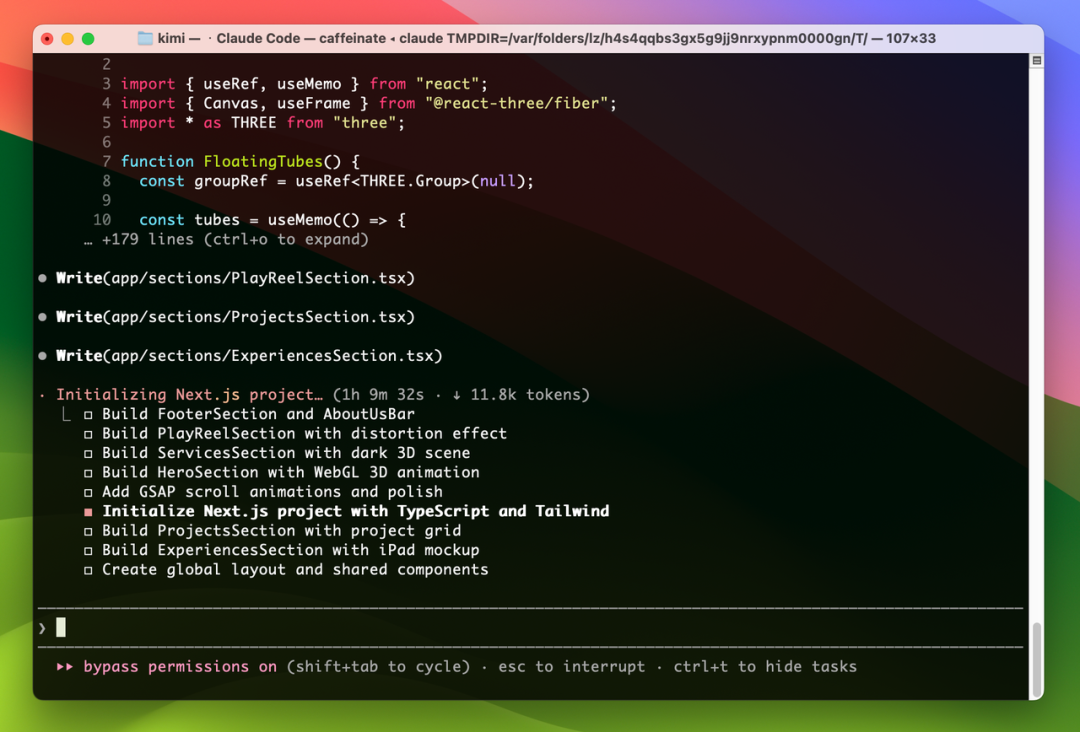Click the terminal vertical scrollbar thumb
The width and height of the screenshot is (1080, 732).
pyautogui.click(x=1036, y=660)
